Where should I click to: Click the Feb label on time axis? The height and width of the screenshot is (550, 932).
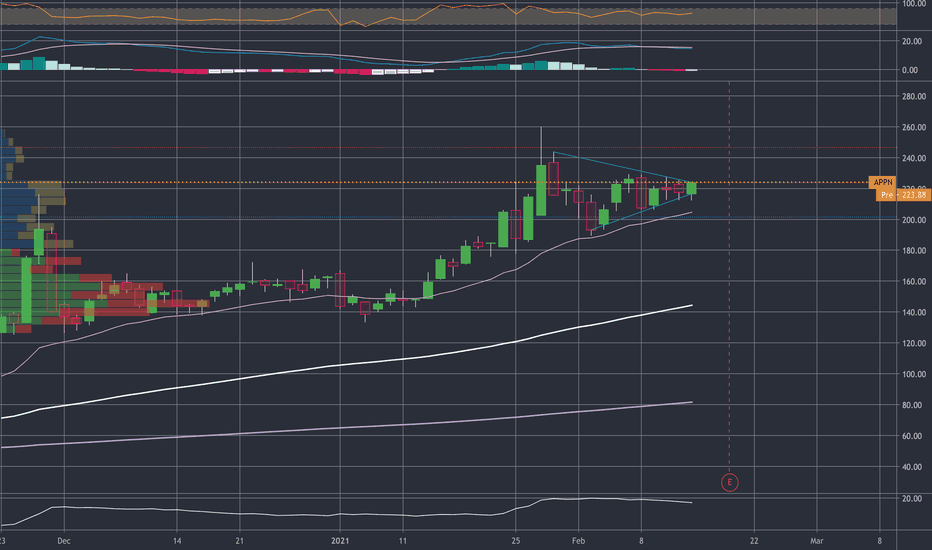578,541
